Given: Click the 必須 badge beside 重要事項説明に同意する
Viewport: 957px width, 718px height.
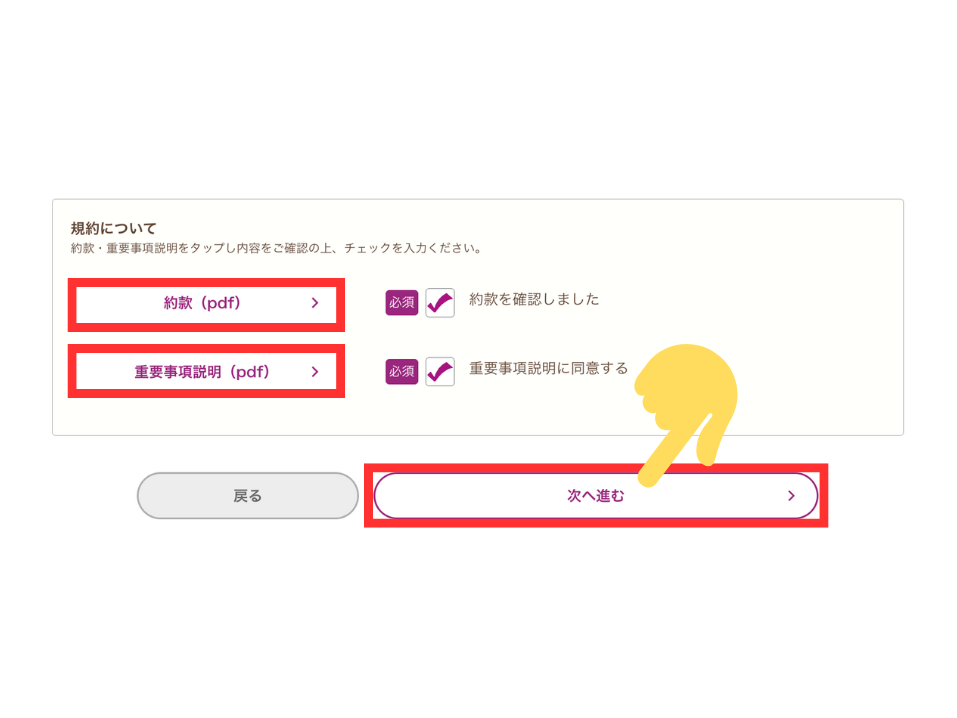Looking at the screenshot, I should [x=402, y=371].
